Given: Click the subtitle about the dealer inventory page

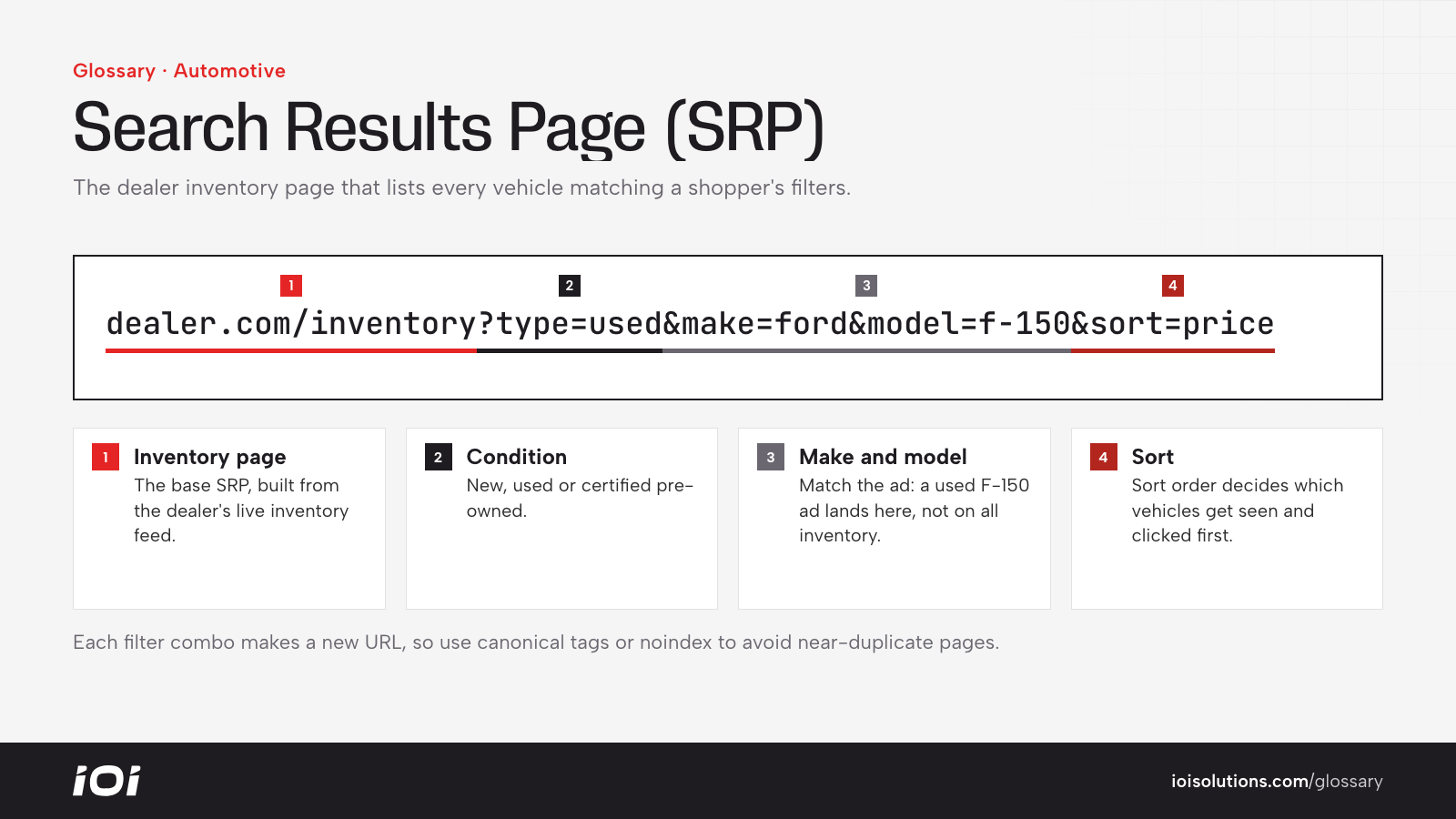Looking at the screenshot, I should tap(461, 187).
